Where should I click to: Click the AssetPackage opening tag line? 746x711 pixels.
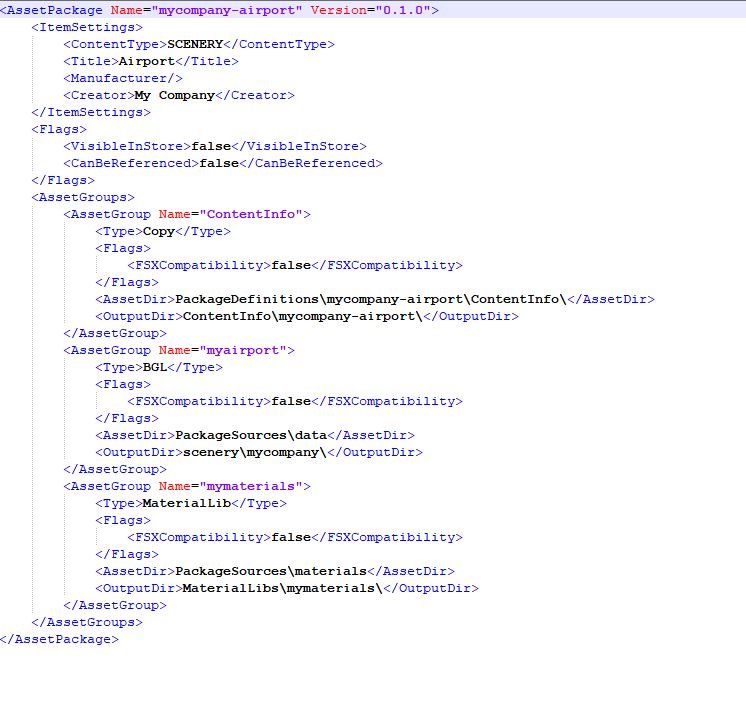tap(373, 10)
